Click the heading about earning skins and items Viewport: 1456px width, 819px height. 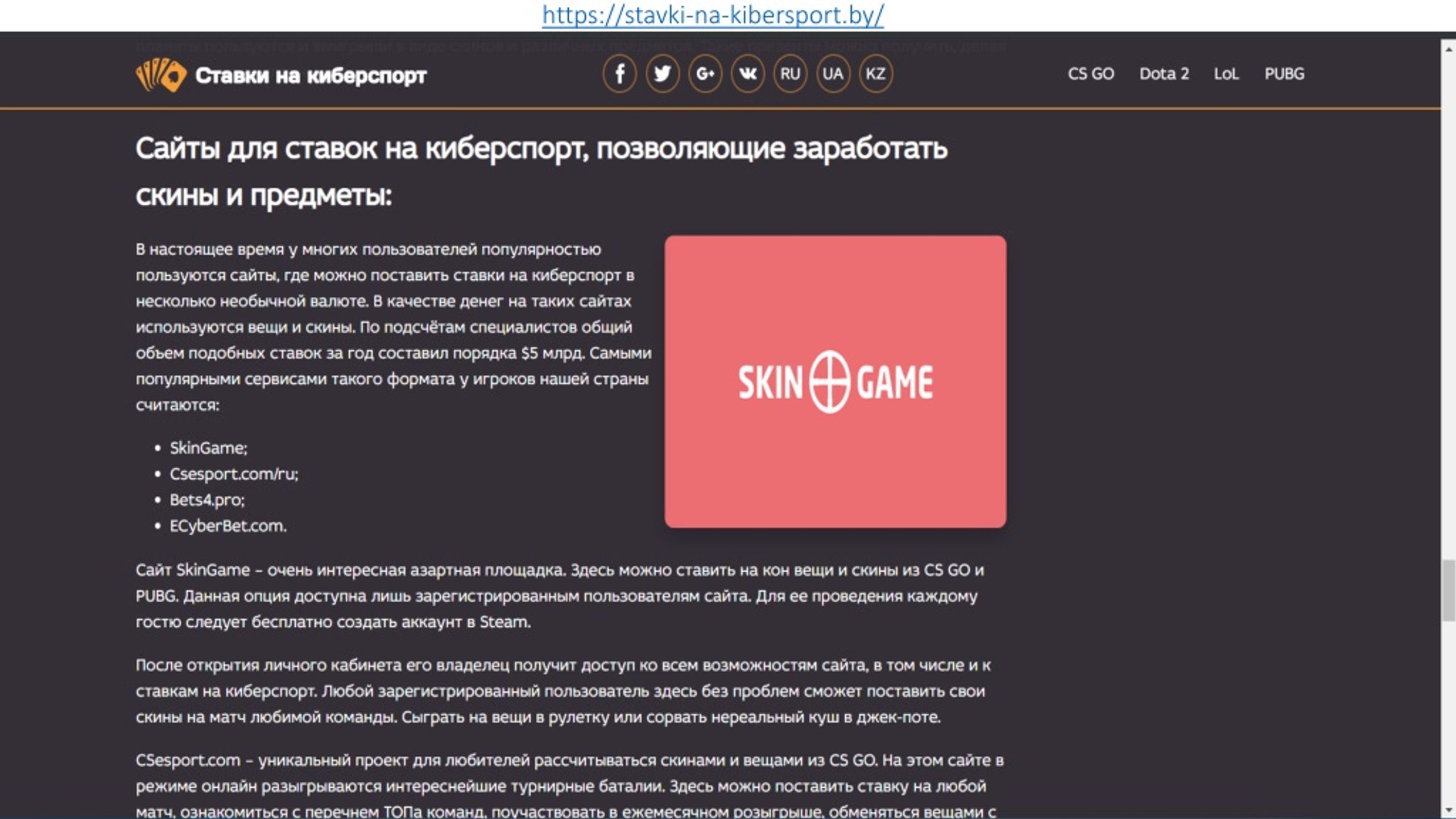pyautogui.click(x=541, y=172)
